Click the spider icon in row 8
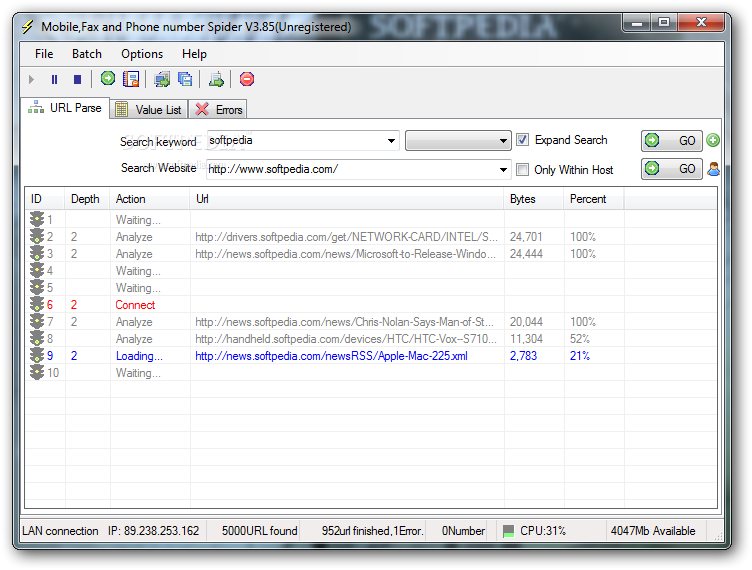This screenshot has width=752, height=570. tap(37, 339)
